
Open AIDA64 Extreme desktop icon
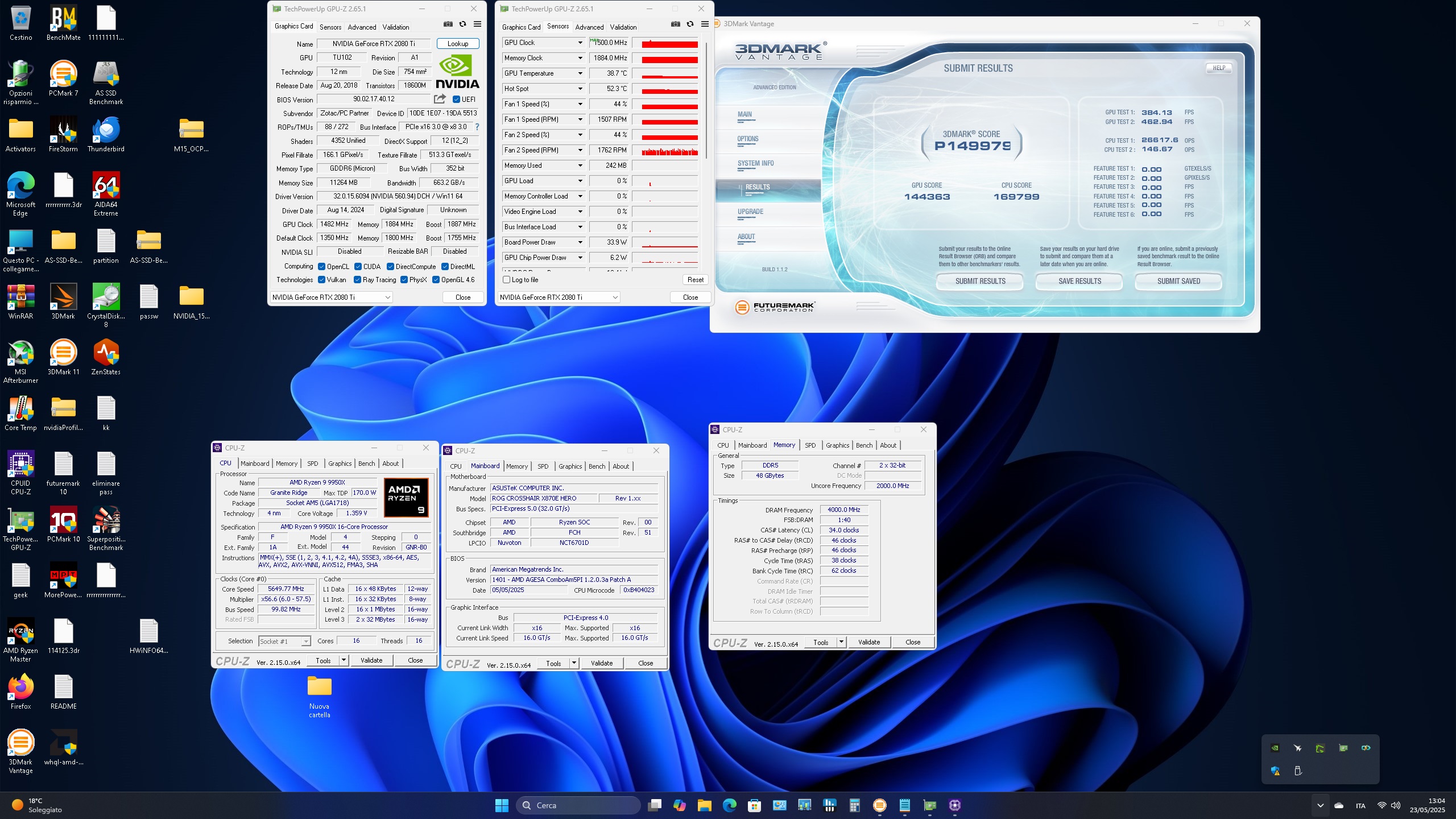106,195
